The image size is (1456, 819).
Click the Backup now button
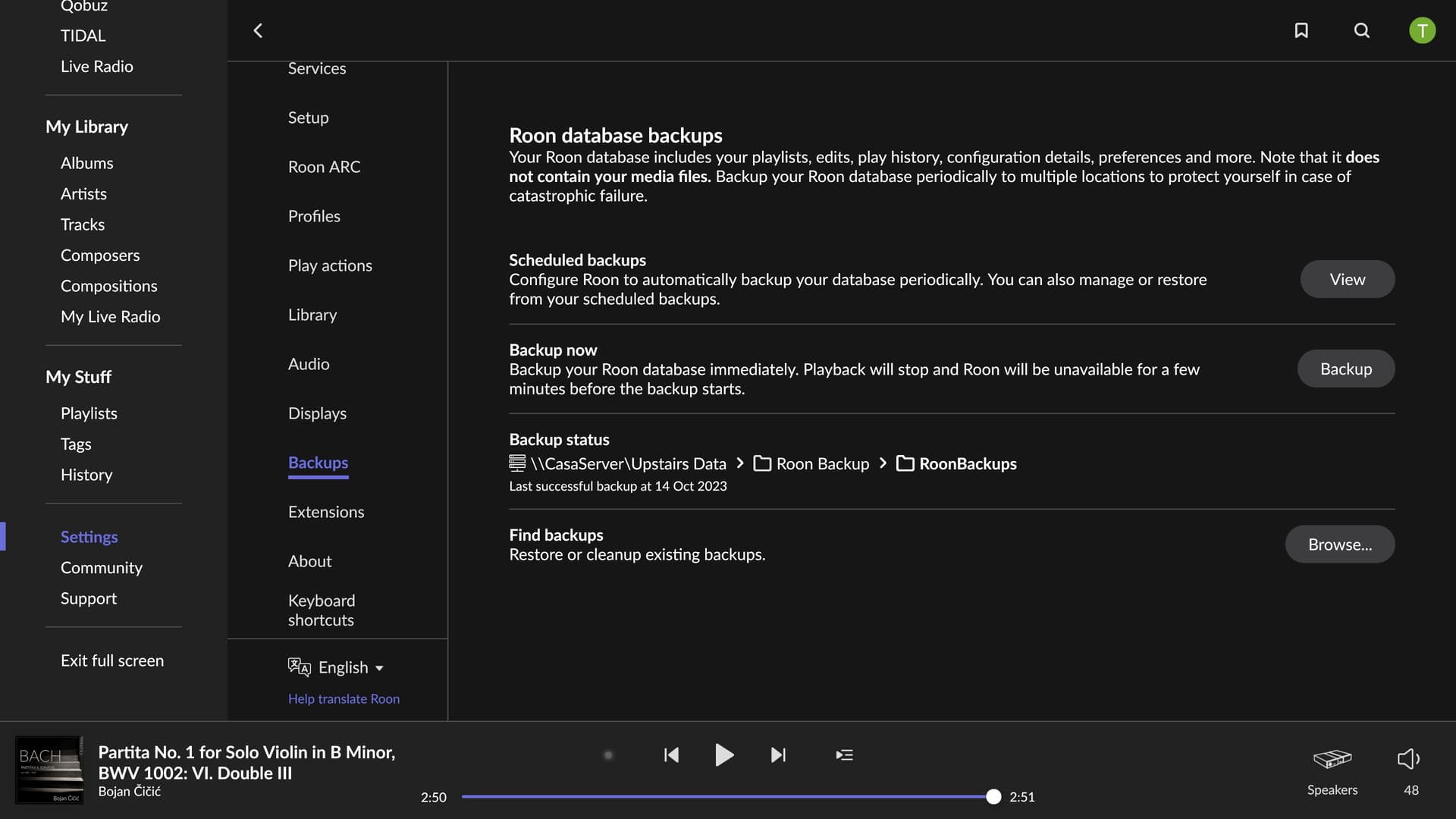click(1345, 369)
